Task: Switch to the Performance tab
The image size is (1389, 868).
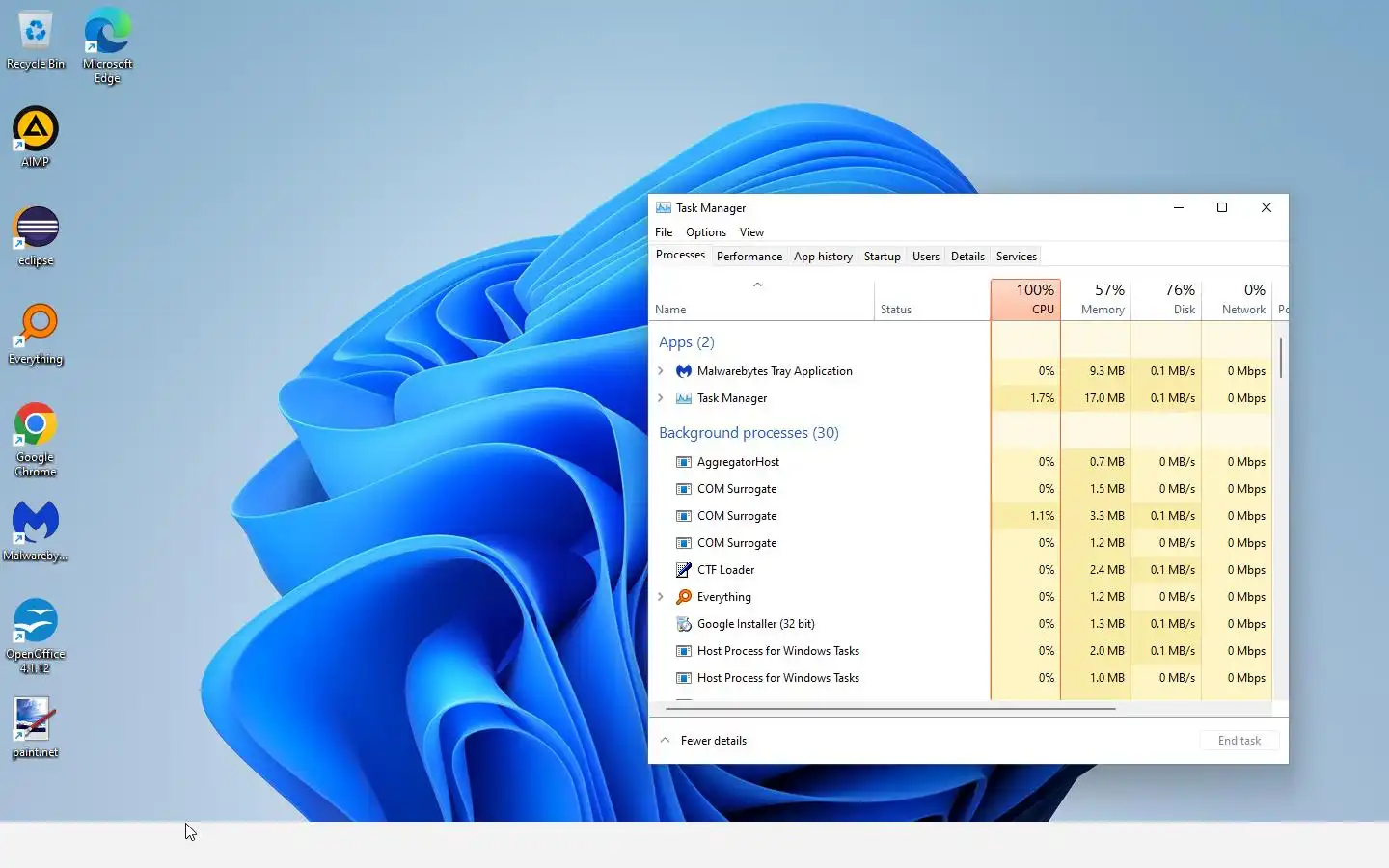Action: pos(749,257)
